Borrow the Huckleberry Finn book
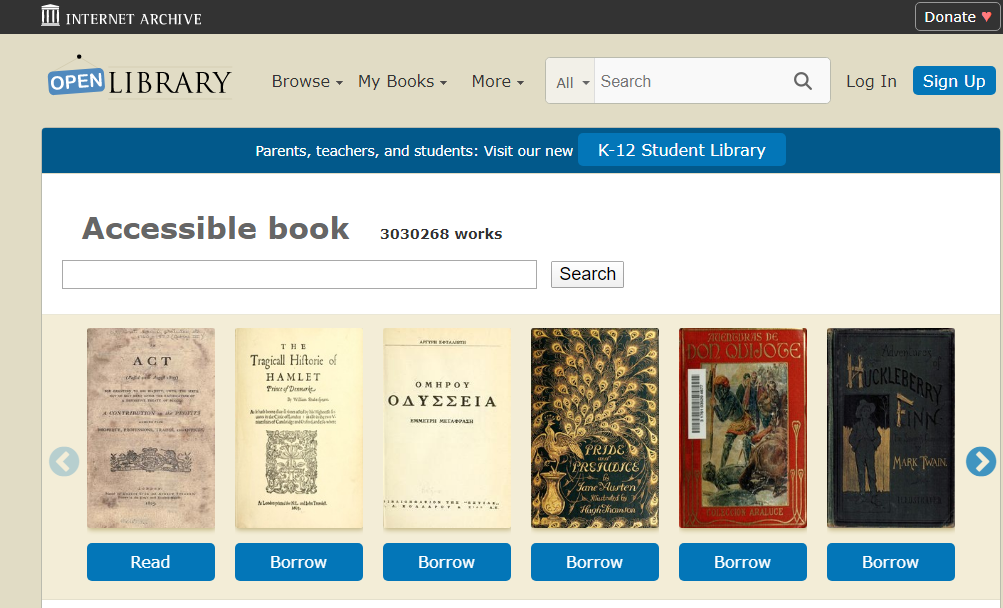This screenshot has height=608, width=1003. pyautogui.click(x=890, y=562)
